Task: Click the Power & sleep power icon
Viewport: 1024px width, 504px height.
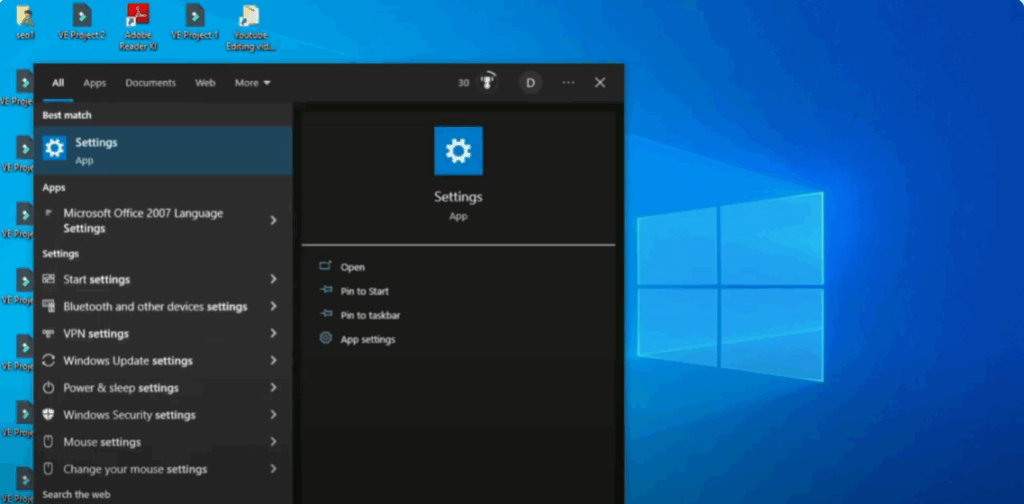Action: [x=48, y=388]
